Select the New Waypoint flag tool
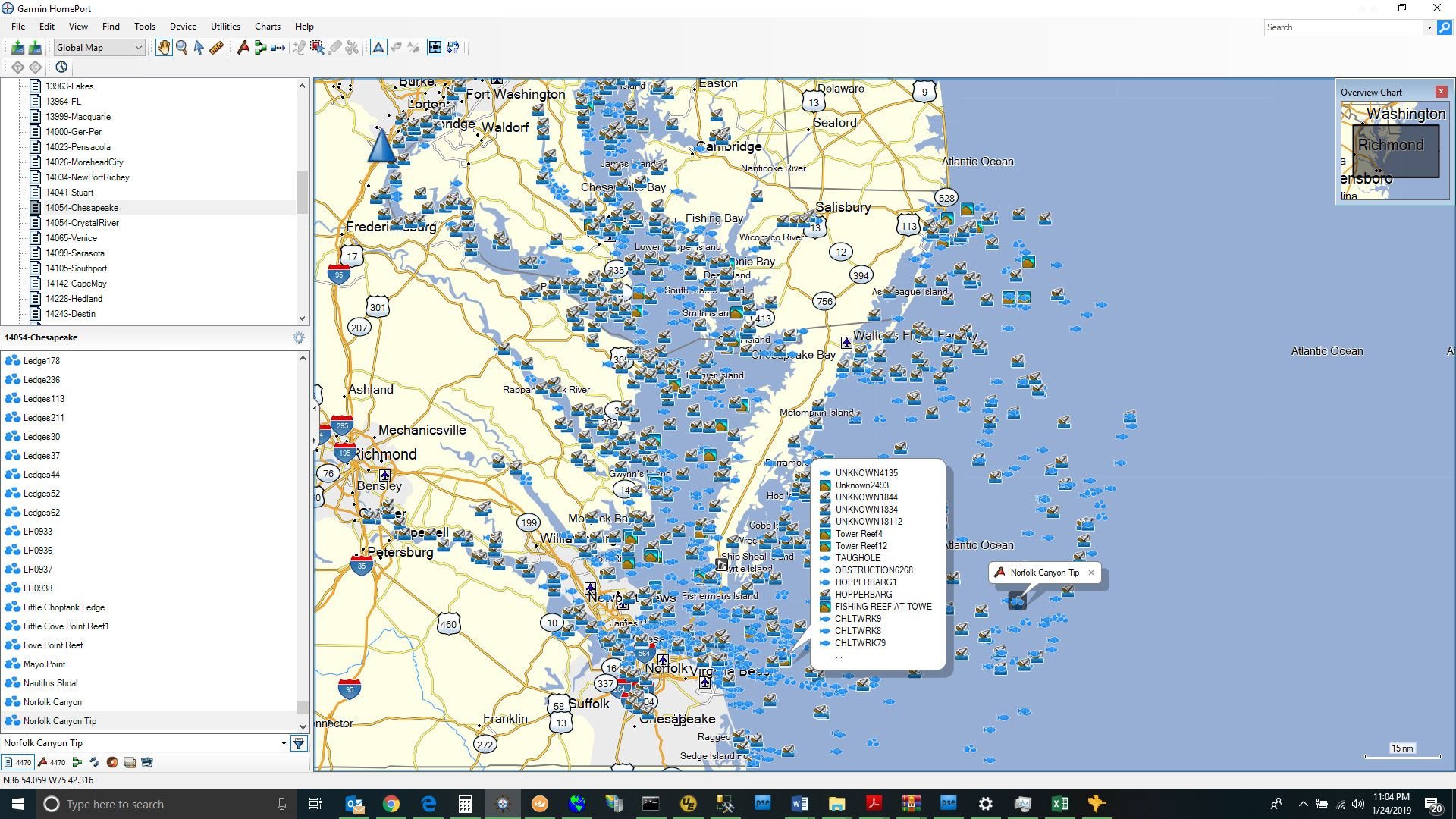 [x=243, y=48]
